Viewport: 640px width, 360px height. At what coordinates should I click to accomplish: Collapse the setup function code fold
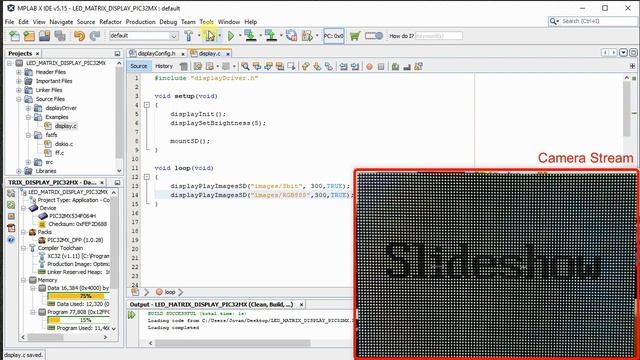click(147, 105)
